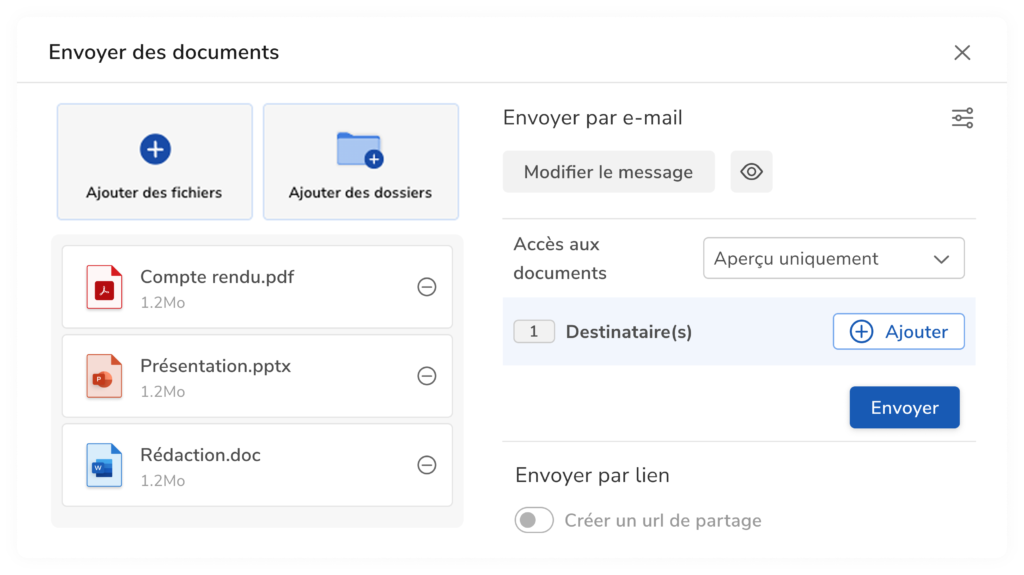The width and height of the screenshot is (1024, 575).
Task: Close the Envoyer des documents dialog
Action: point(962,52)
